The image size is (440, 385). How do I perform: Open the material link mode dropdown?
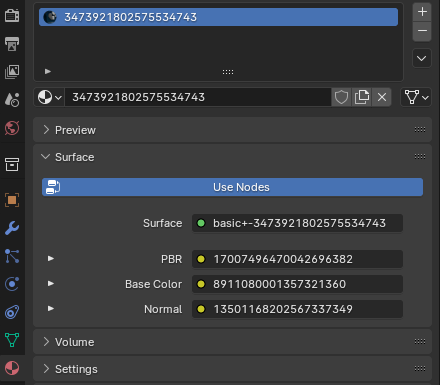tap(416, 97)
